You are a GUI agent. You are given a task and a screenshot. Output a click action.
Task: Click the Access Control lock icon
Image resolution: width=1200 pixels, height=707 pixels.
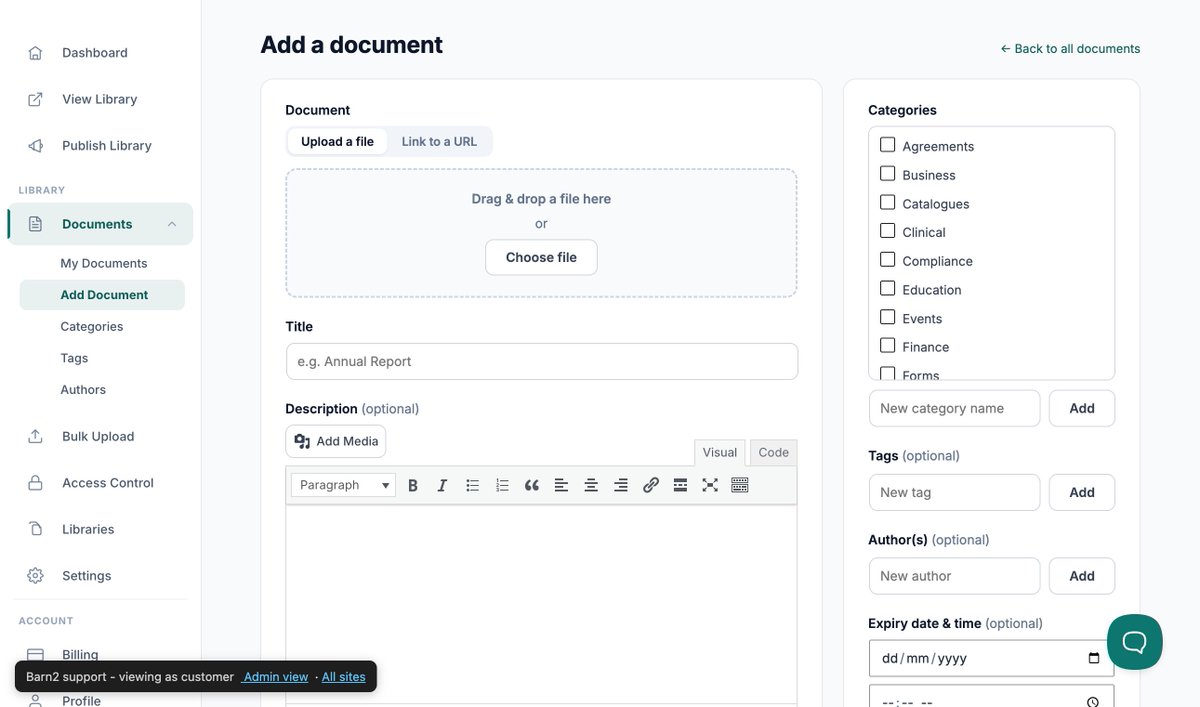(x=35, y=483)
